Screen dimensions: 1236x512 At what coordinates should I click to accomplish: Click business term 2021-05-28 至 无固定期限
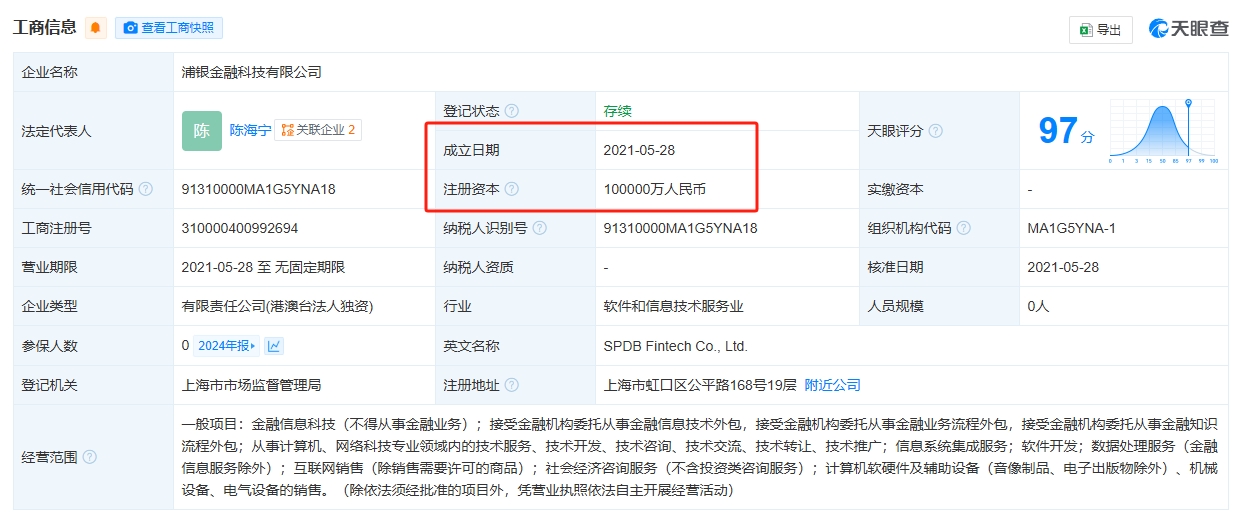click(x=263, y=267)
